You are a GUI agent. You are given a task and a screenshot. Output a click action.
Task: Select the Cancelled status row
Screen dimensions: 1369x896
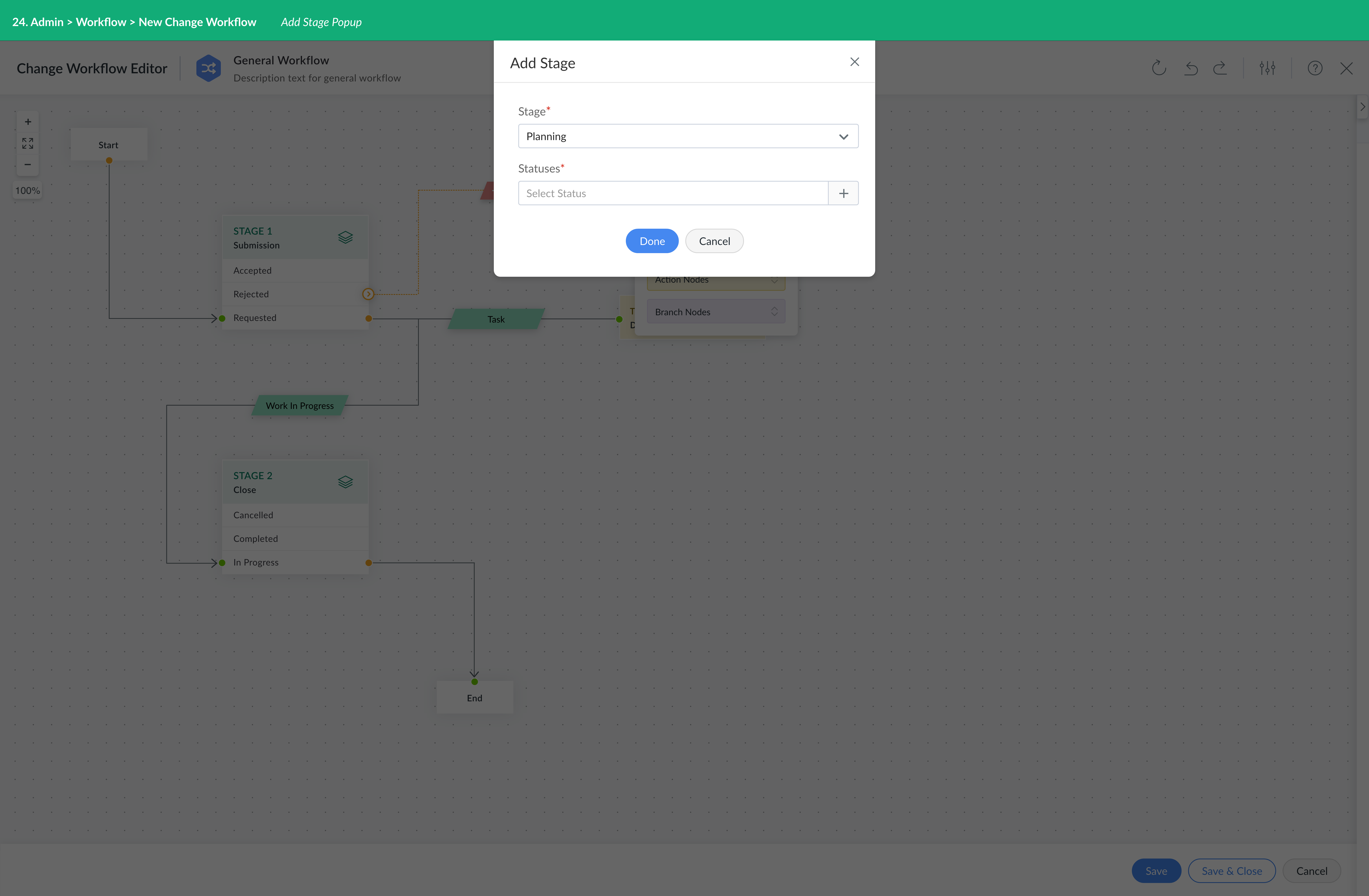pyautogui.click(x=295, y=515)
